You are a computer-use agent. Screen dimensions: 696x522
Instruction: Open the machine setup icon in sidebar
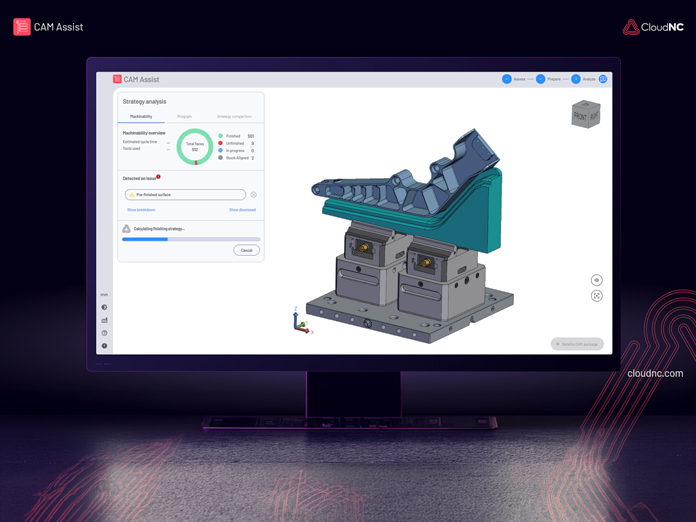pyautogui.click(x=104, y=320)
